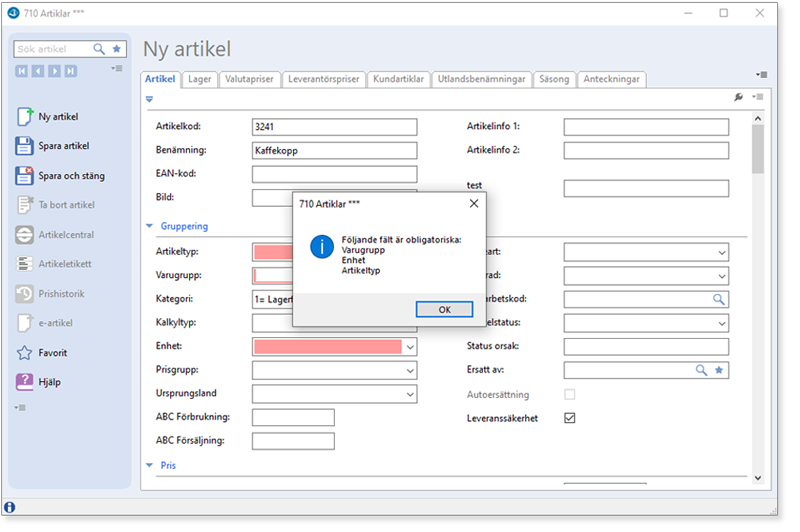Viewport: 800px width, 532px height.
Task: Click magnifier icon in Ersatt av field
Action: [x=701, y=370]
